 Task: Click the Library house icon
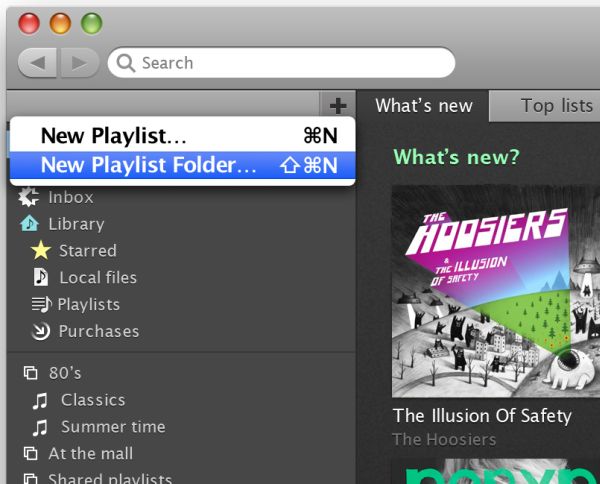click(x=29, y=223)
